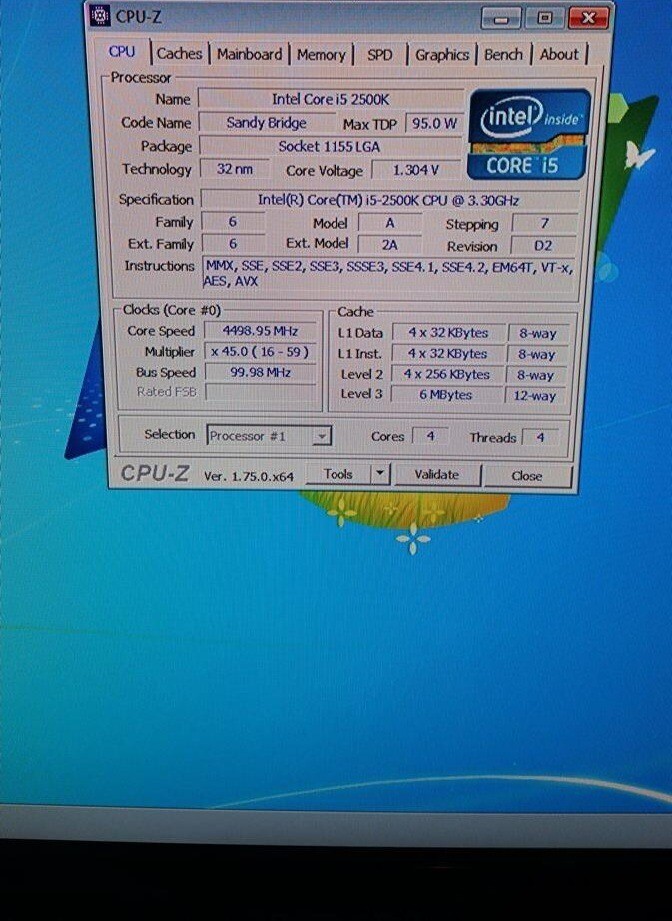This screenshot has width=672, height=921.
Task: Open the Graphics tab
Action: (442, 55)
